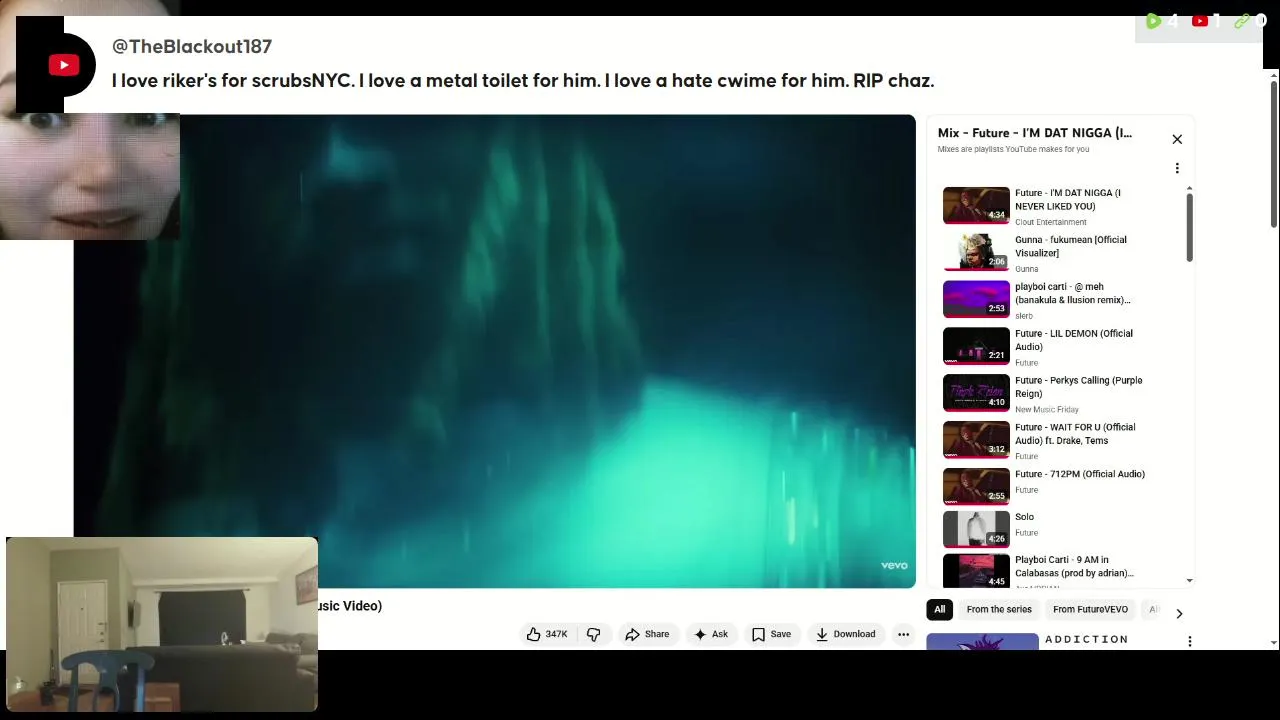Open 'Future - 712PM (Official Audio)' title
The image size is (1280, 720).
[1080, 474]
